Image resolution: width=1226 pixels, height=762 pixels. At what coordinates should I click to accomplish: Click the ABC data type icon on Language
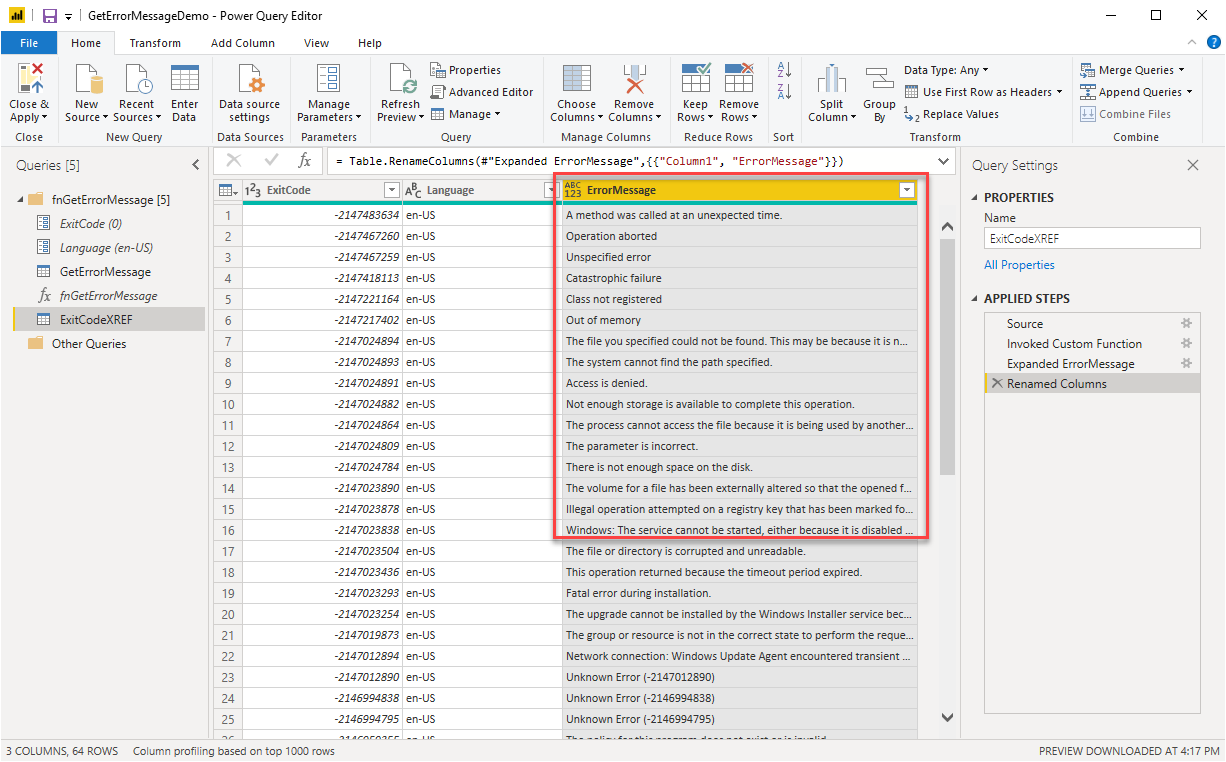(x=413, y=190)
